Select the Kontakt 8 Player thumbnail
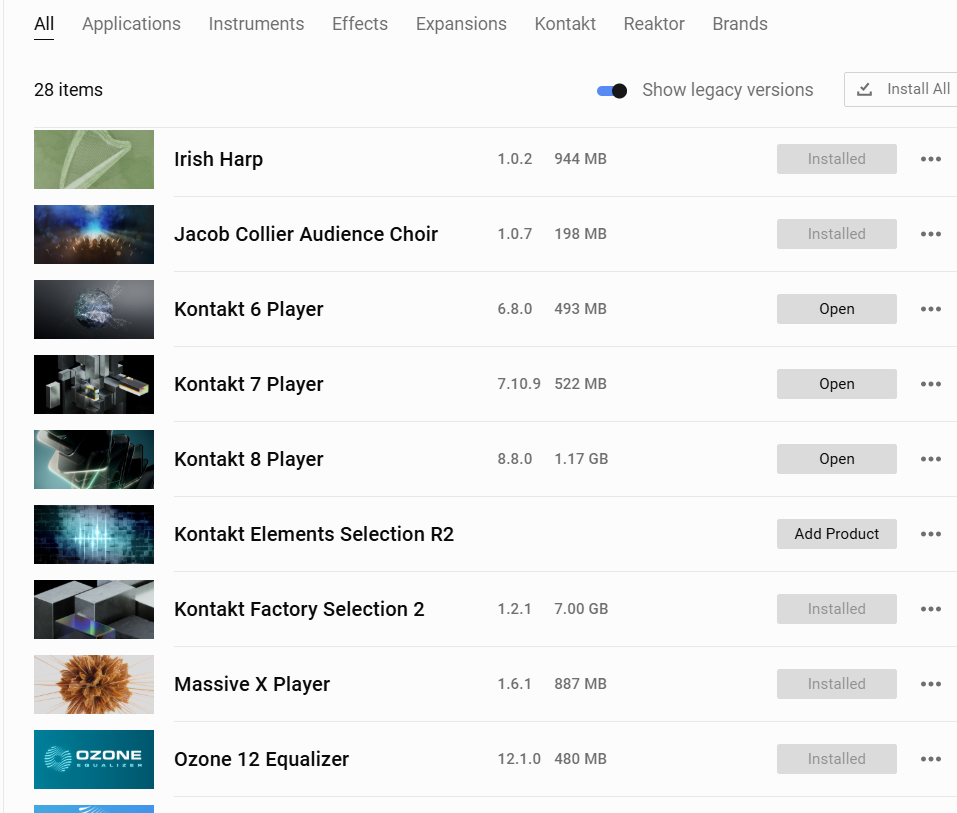The image size is (957, 813). click(94, 460)
